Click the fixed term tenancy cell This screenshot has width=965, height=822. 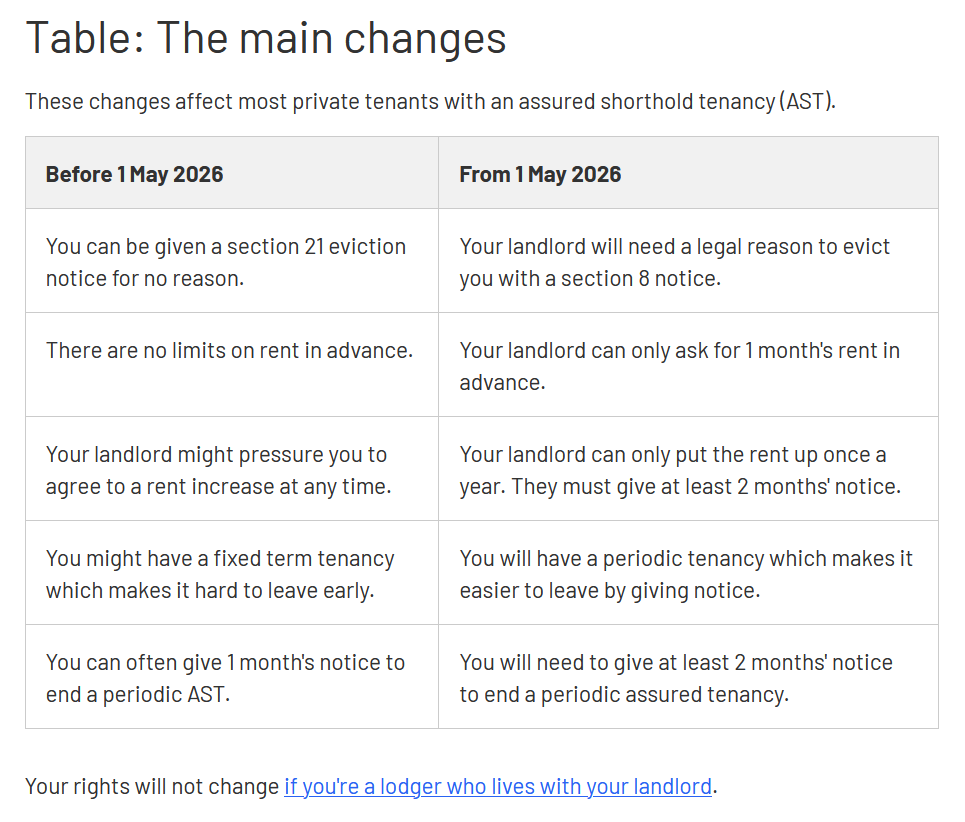pyautogui.click(x=220, y=574)
